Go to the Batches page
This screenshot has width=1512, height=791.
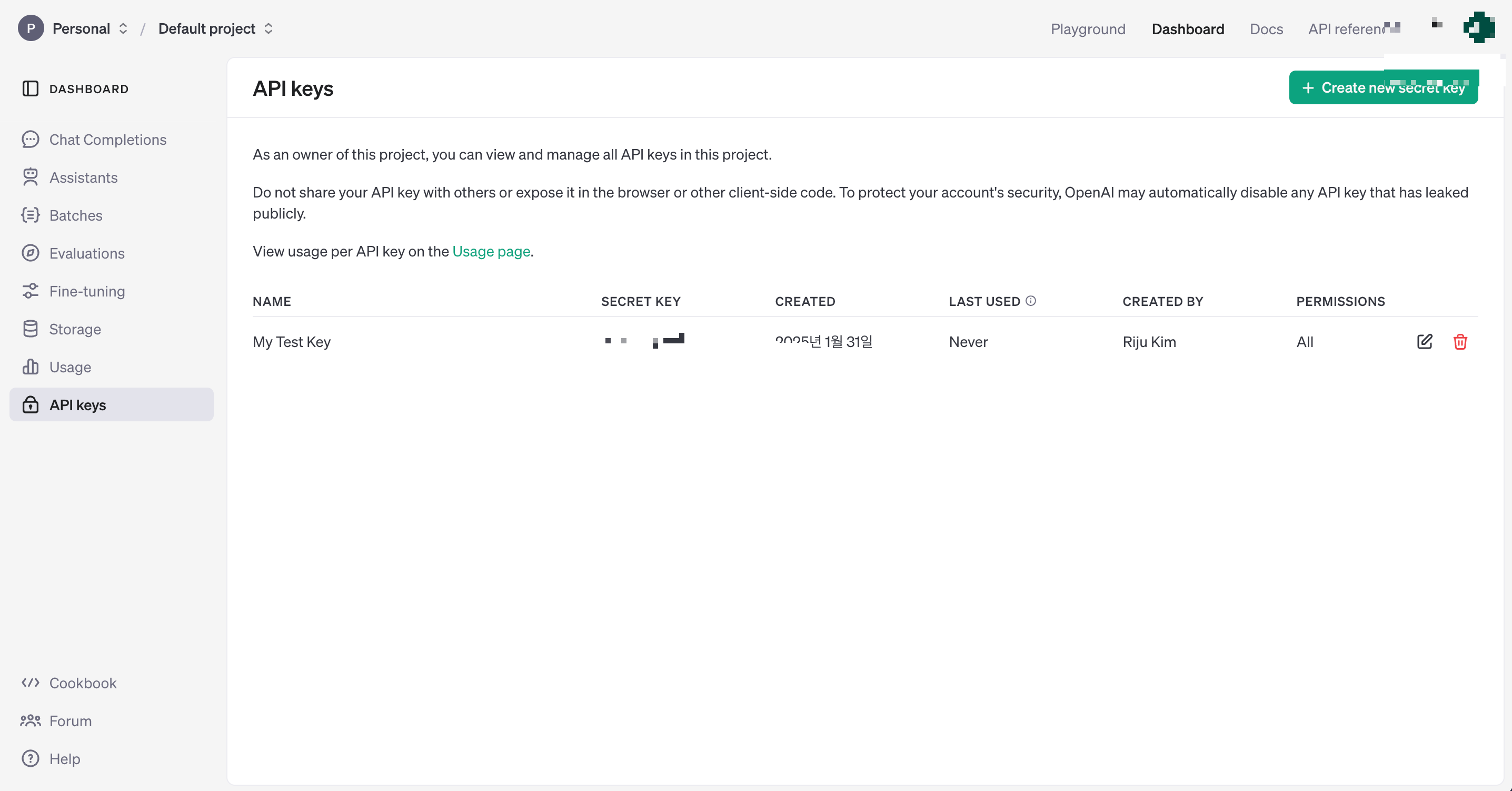click(76, 215)
